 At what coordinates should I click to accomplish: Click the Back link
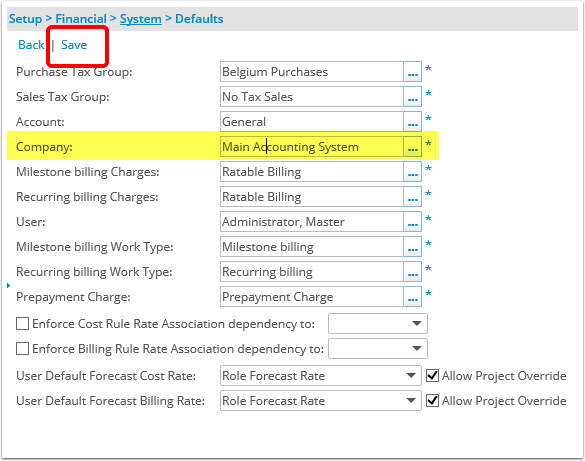(x=31, y=45)
